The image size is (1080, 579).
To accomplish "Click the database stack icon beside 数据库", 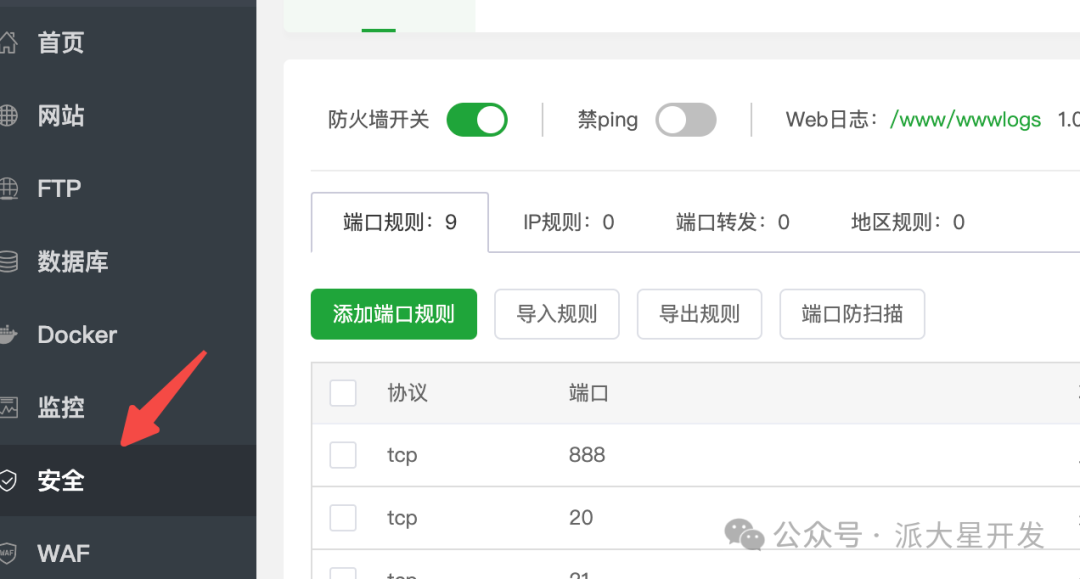I will pos(8,262).
